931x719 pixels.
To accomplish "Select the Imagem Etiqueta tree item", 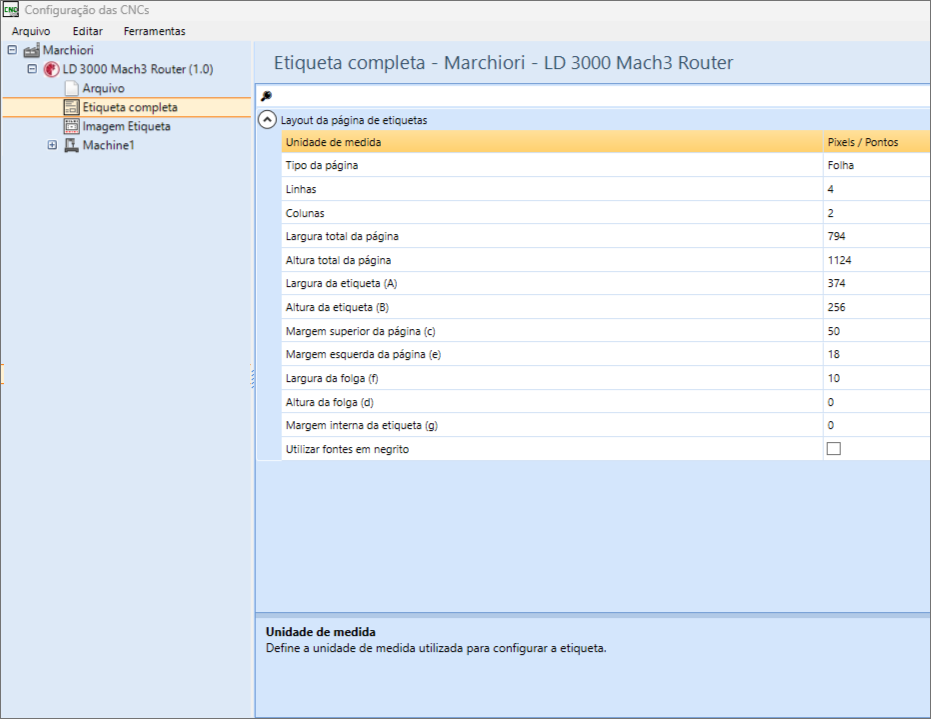I will coord(126,126).
